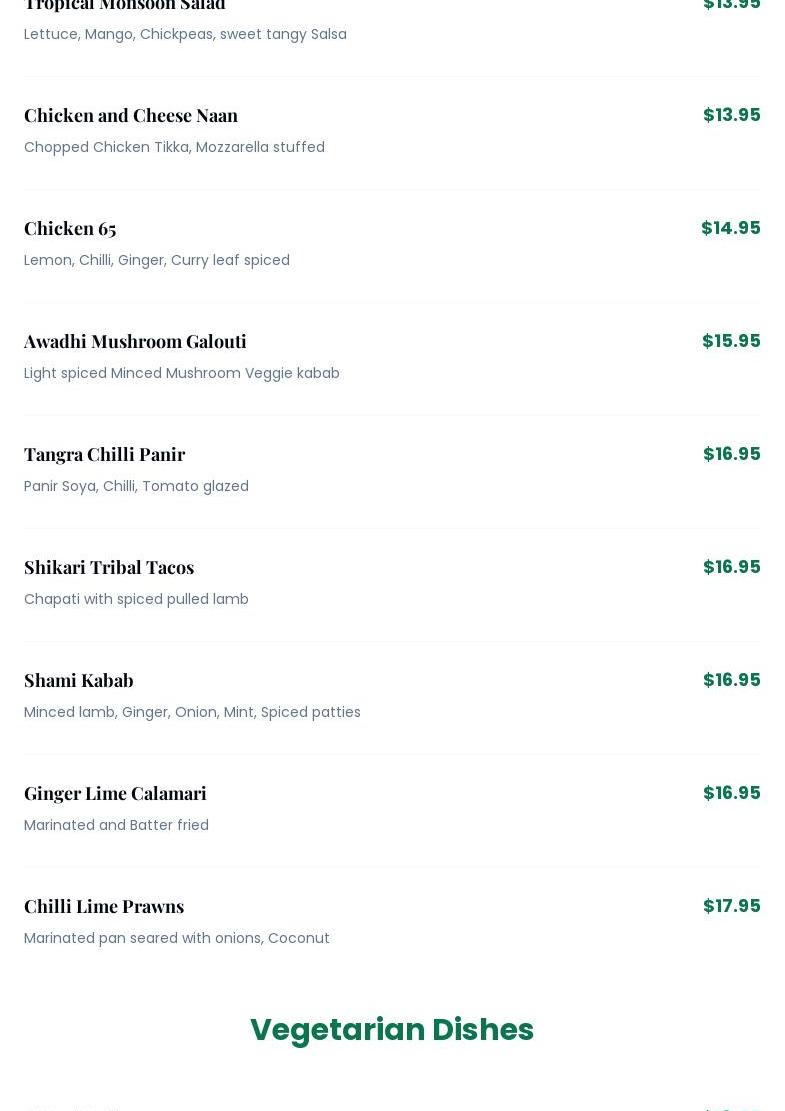
Task: Click the Vegetarian Dishes section heading
Action: (x=392, y=1030)
